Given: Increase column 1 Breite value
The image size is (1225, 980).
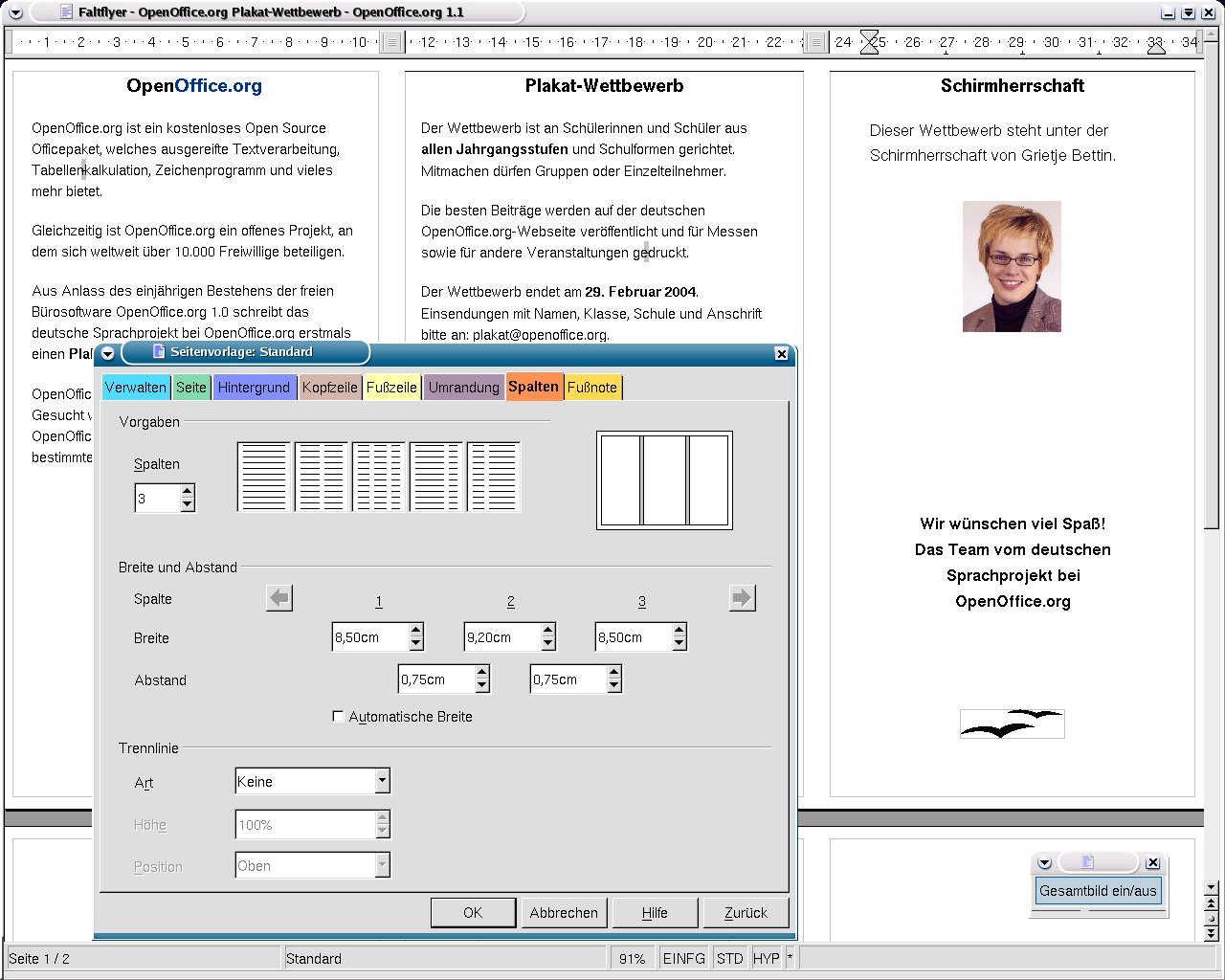Looking at the screenshot, I should click(416, 631).
